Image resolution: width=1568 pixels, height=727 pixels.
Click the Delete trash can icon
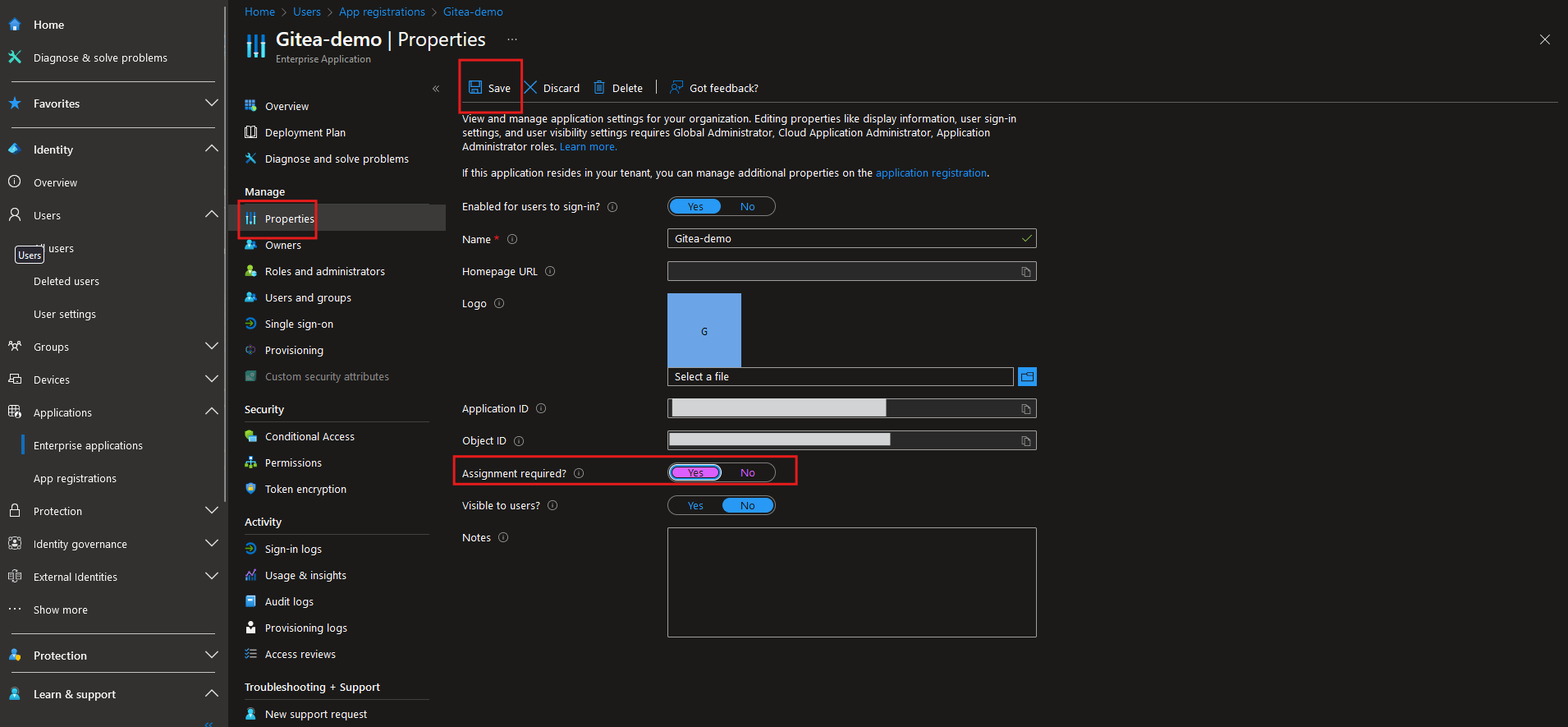tap(599, 87)
